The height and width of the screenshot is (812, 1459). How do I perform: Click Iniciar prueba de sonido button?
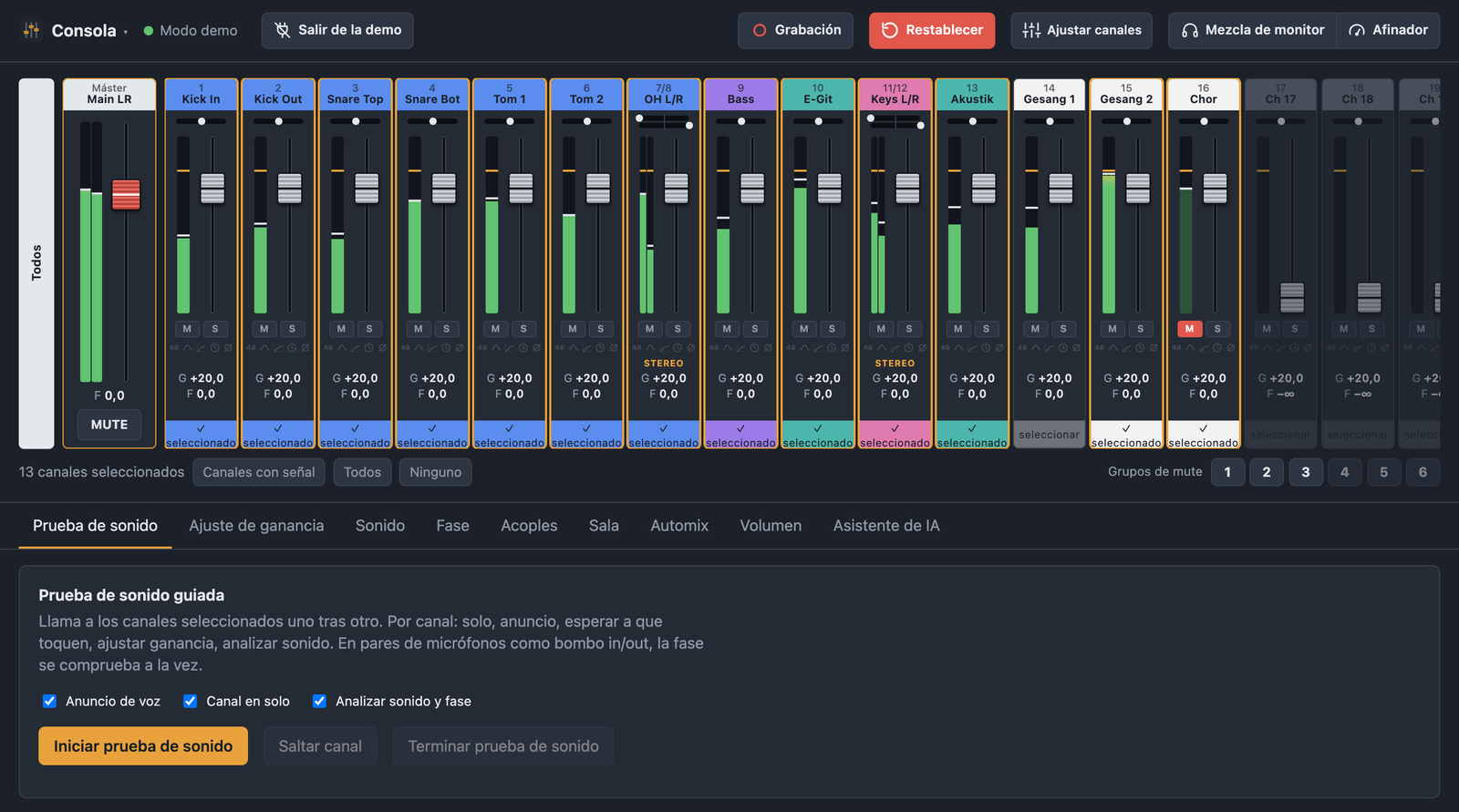pos(143,745)
